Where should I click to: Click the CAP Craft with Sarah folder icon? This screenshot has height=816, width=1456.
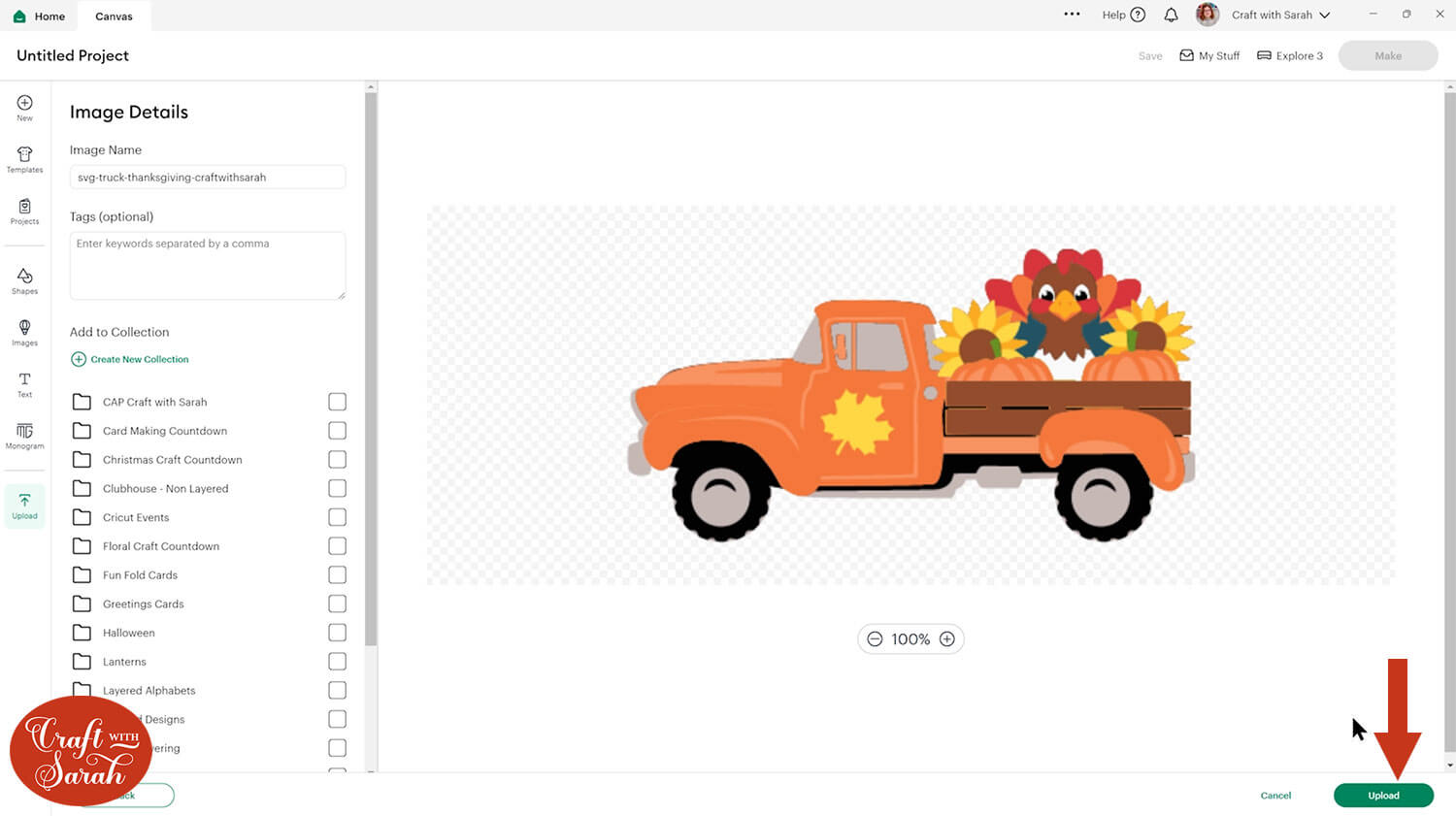[82, 402]
